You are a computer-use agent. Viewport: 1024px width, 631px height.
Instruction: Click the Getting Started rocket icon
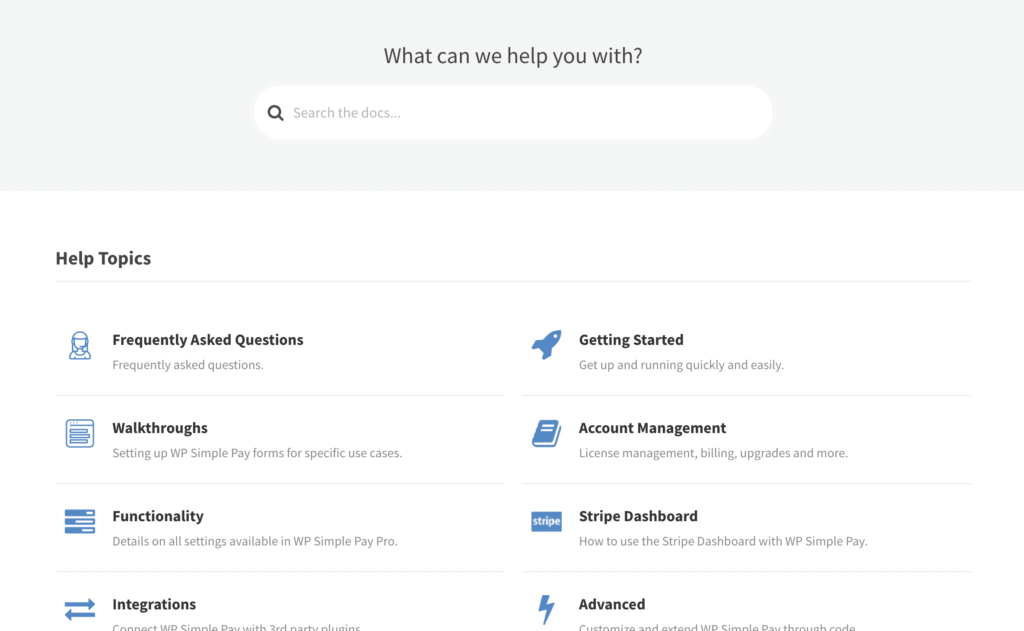tap(546, 346)
